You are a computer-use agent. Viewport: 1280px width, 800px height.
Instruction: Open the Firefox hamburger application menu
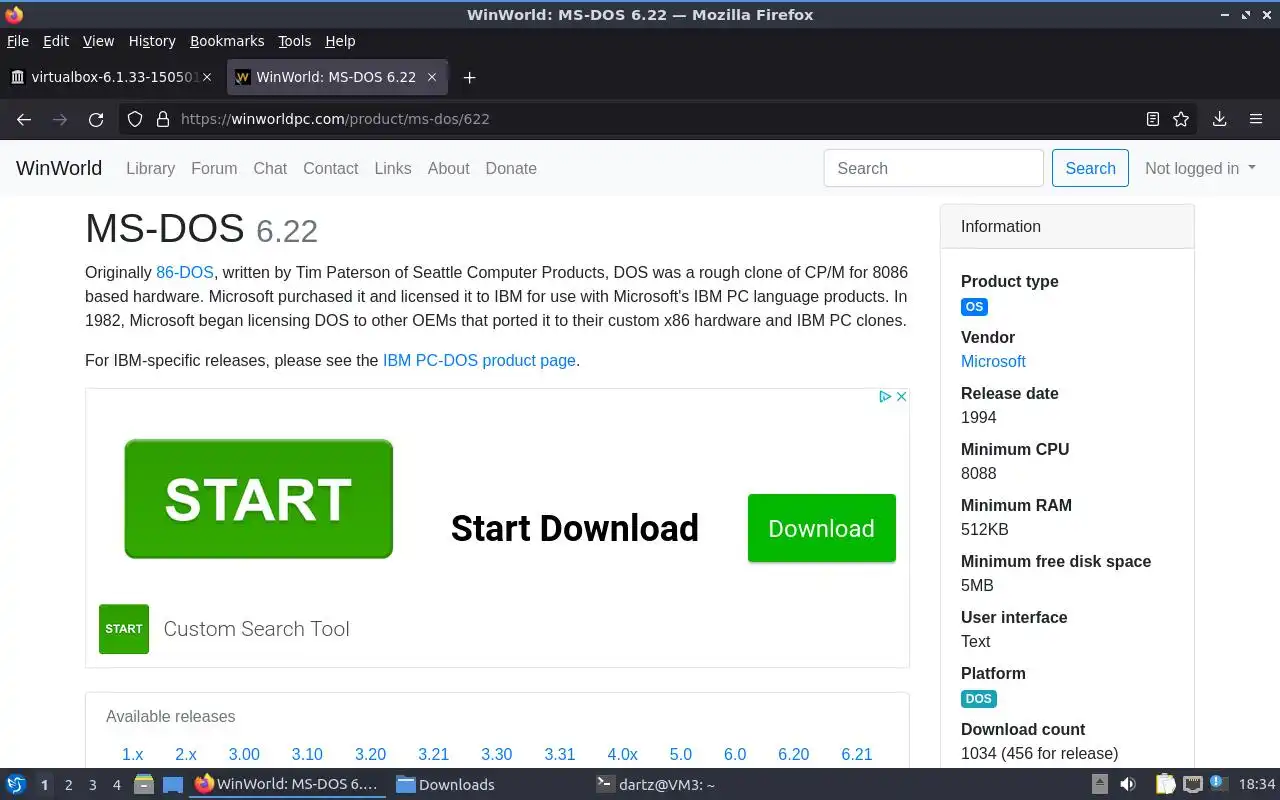pos(1256,119)
